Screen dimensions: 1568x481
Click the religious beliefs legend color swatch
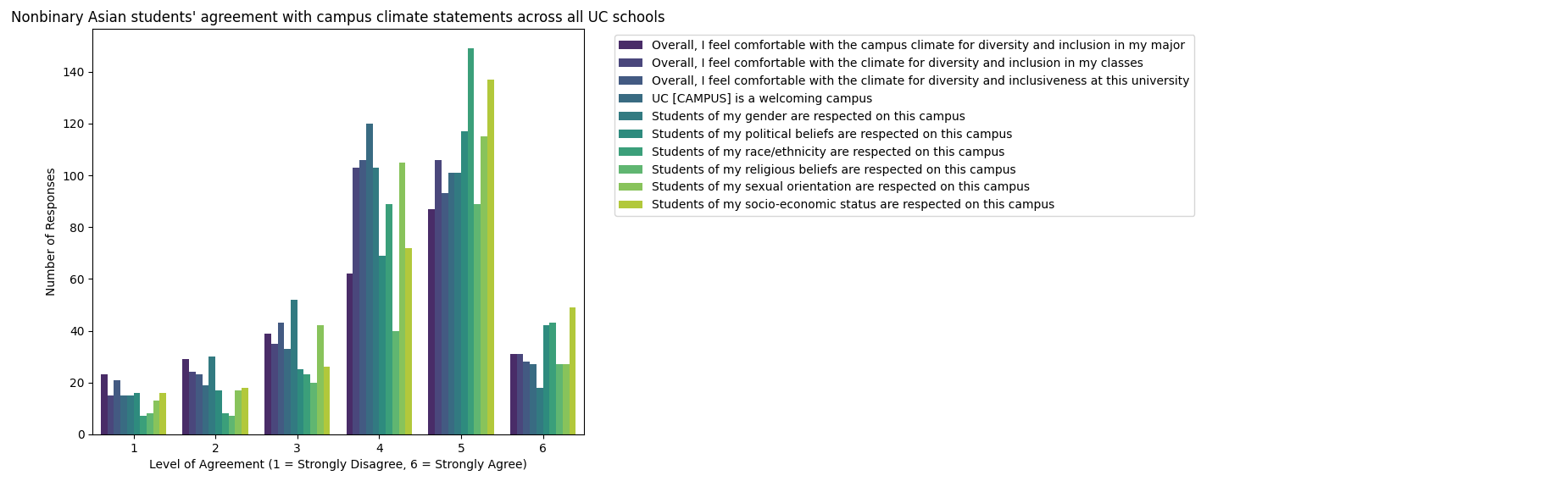tap(631, 169)
